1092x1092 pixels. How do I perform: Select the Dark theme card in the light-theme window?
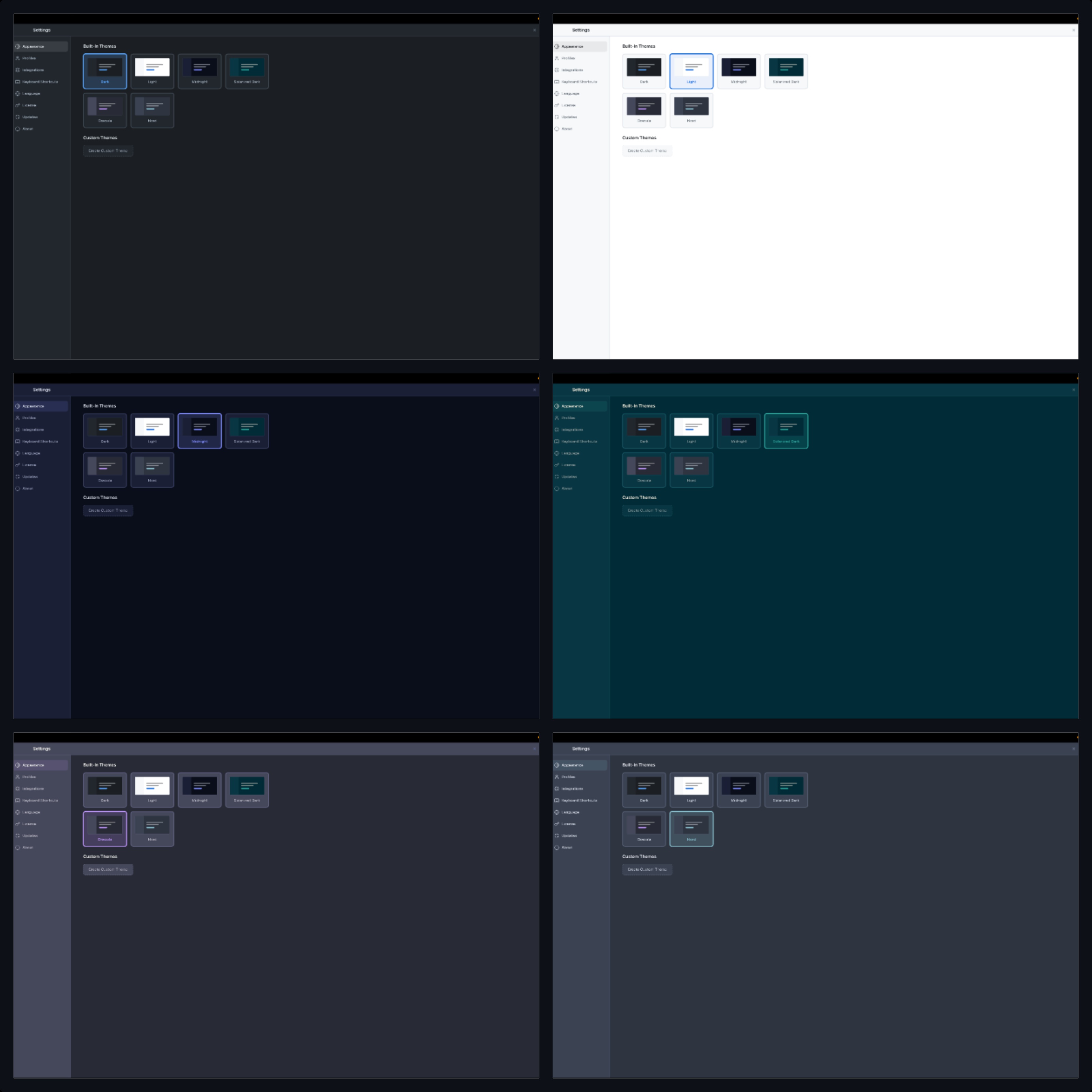point(644,71)
